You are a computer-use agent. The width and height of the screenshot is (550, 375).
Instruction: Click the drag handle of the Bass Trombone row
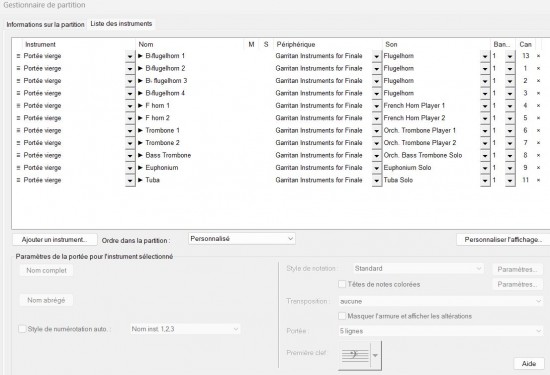18,155
